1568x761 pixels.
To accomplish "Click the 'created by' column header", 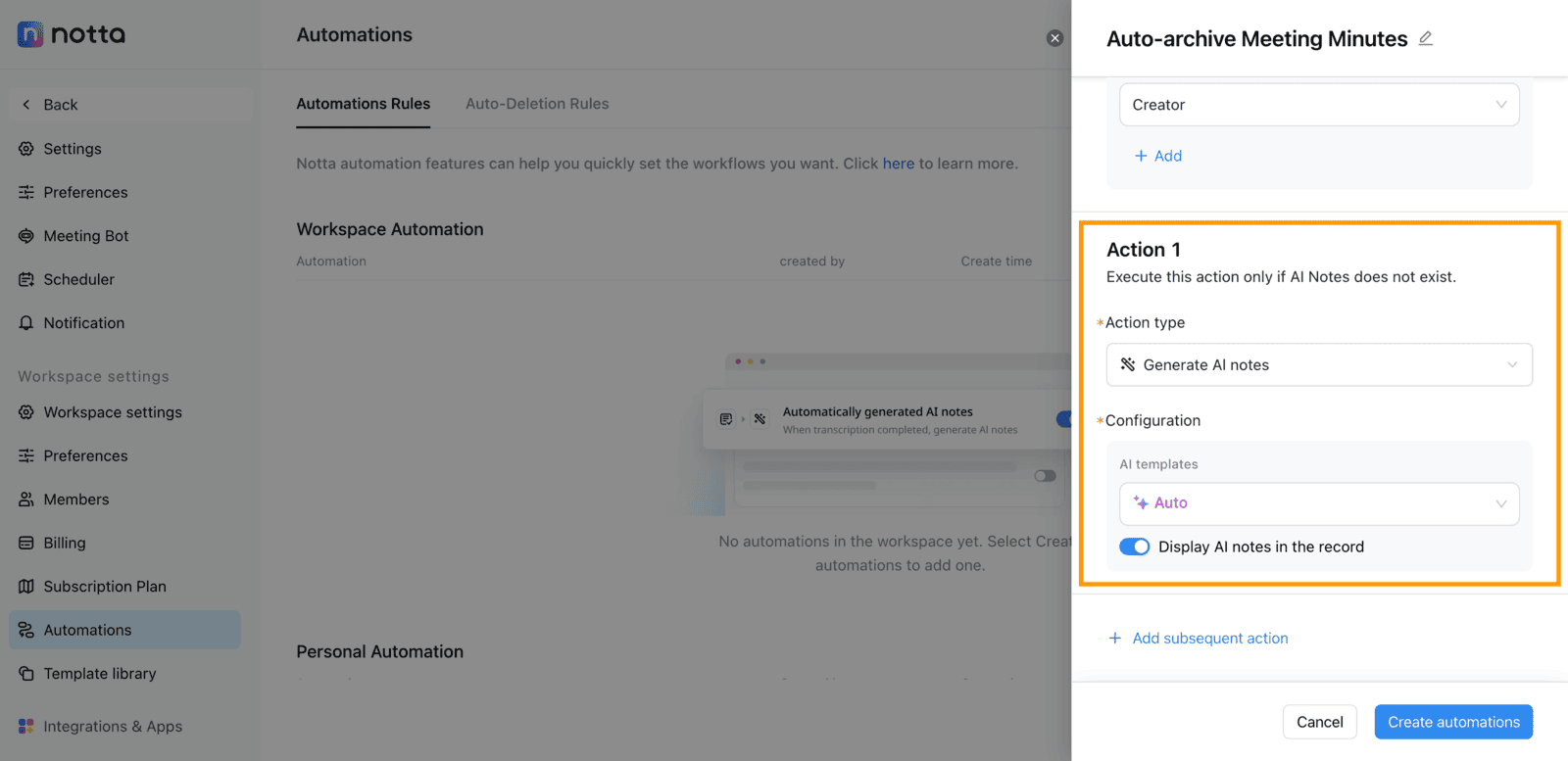I will pos(811,262).
